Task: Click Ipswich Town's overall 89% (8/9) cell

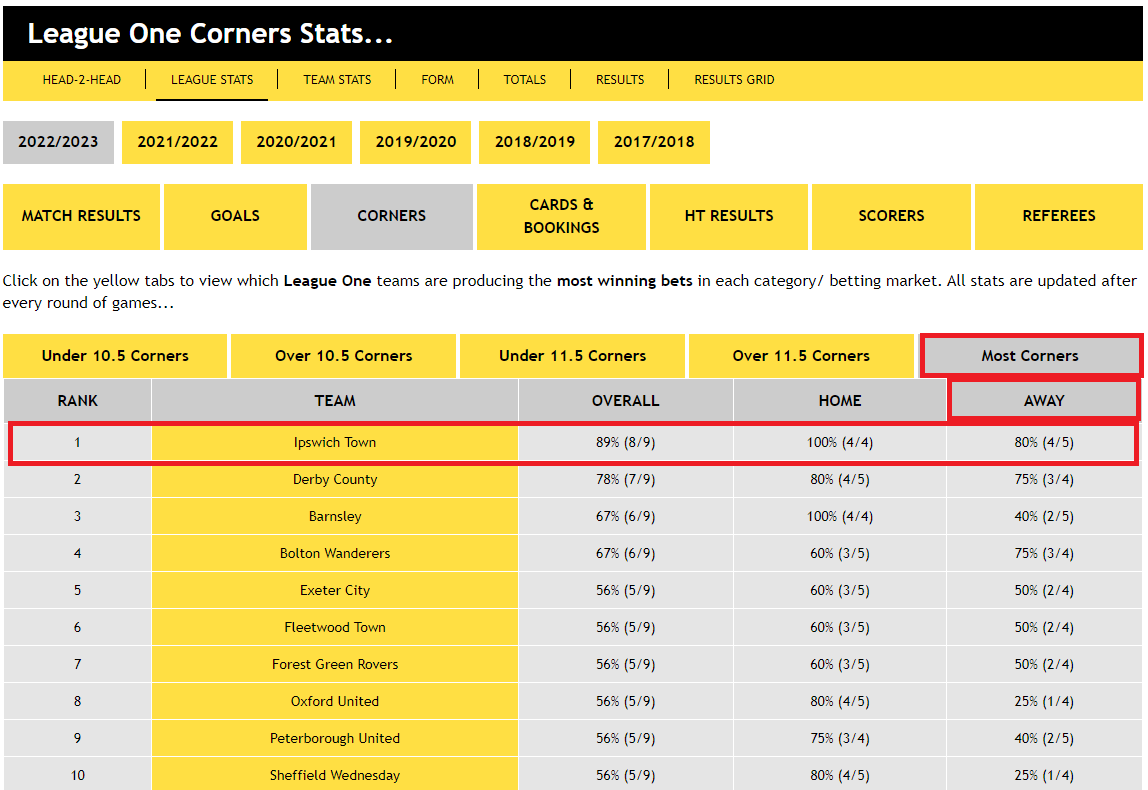Action: click(625, 443)
